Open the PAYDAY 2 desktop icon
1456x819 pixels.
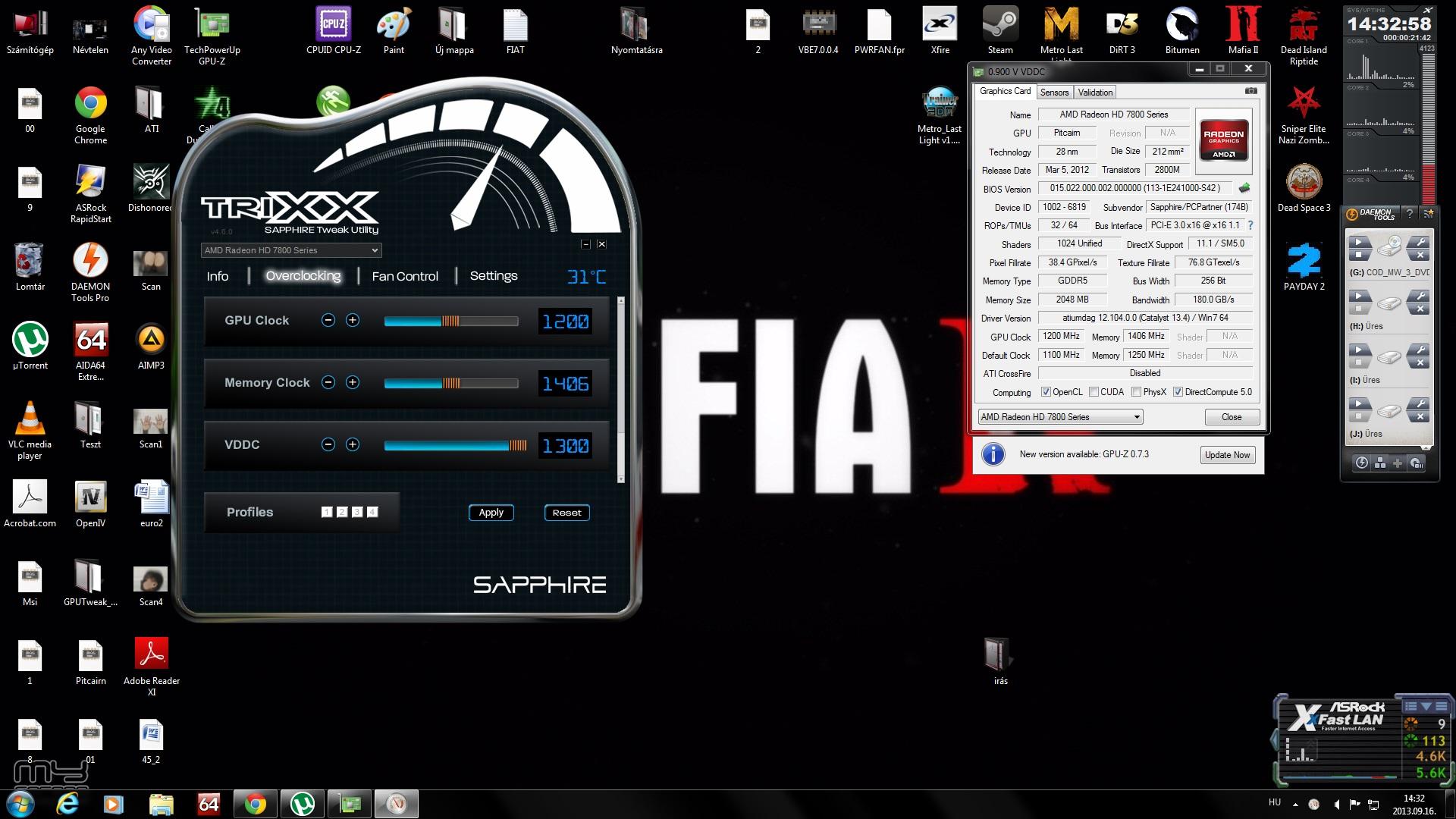coord(1304,268)
